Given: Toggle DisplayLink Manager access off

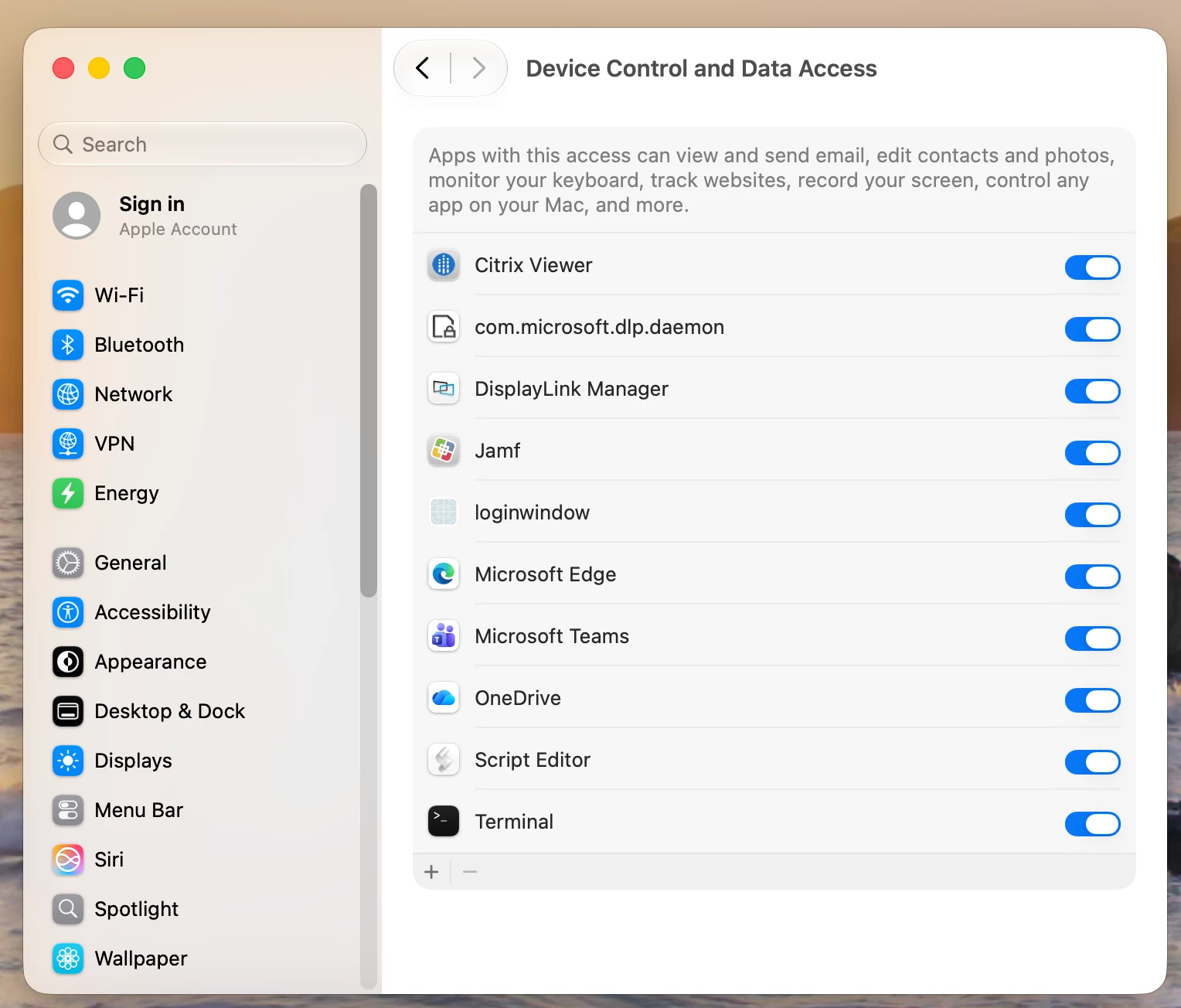Looking at the screenshot, I should [x=1092, y=391].
